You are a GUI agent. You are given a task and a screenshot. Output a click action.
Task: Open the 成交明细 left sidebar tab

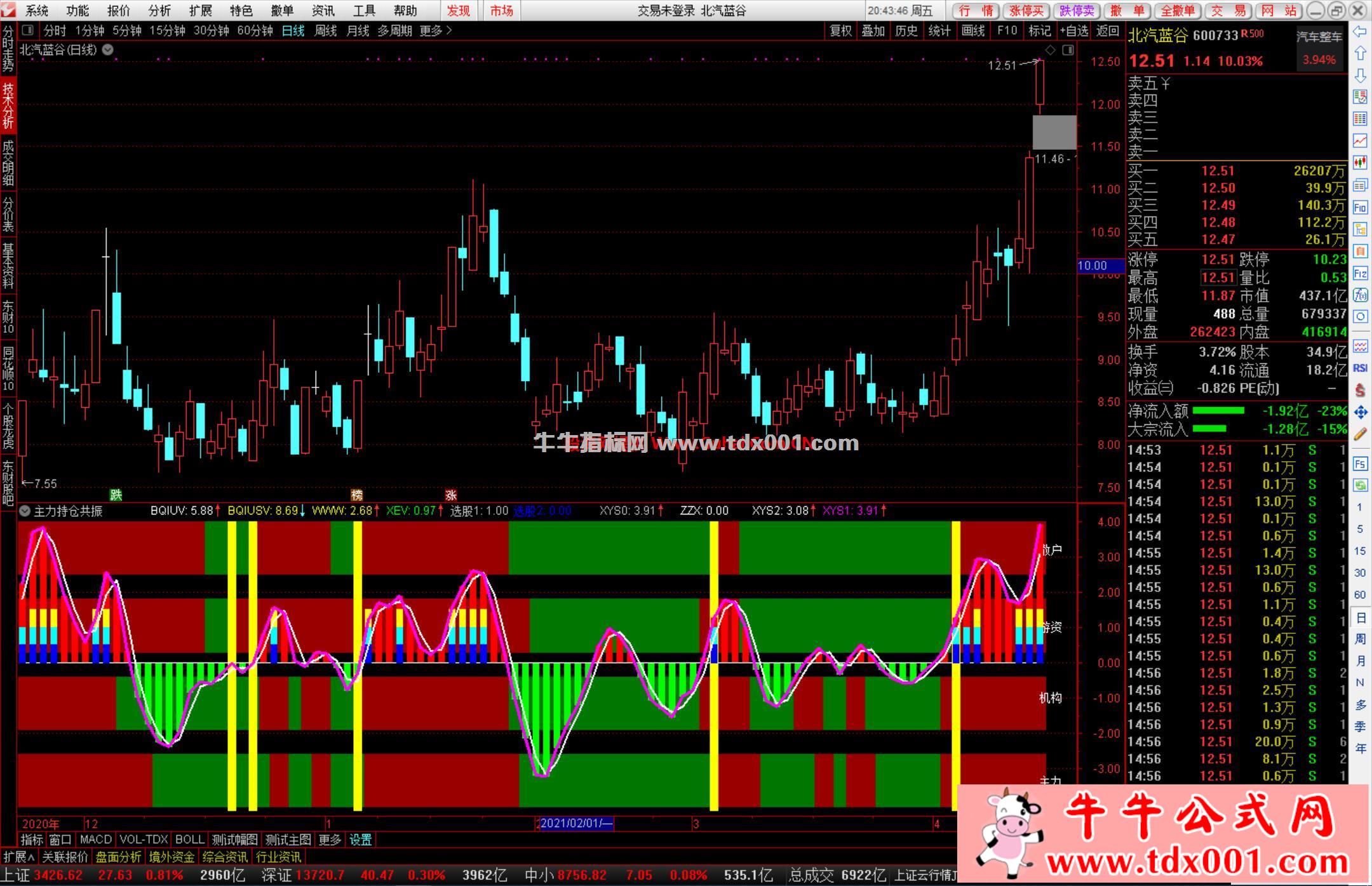point(8,163)
